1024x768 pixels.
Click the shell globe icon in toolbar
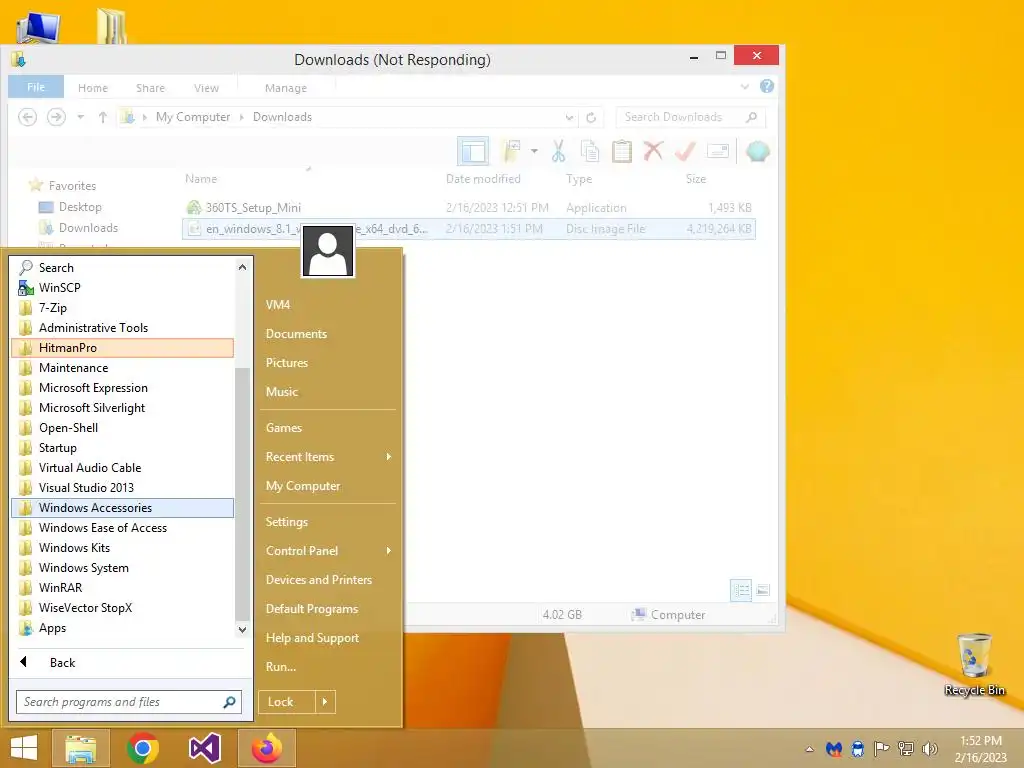[x=758, y=152]
